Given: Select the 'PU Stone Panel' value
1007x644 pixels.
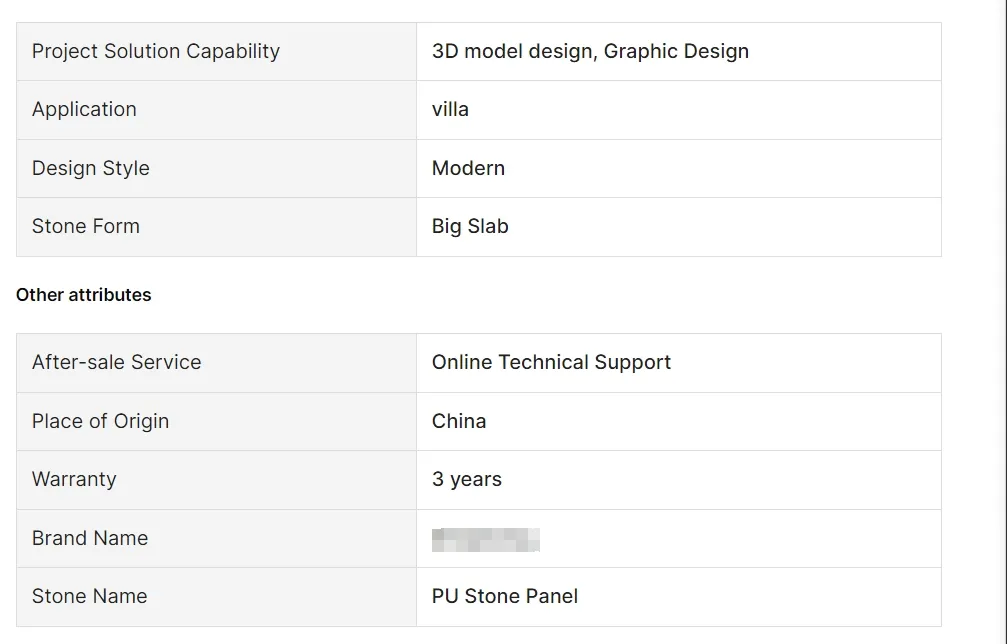Looking at the screenshot, I should point(505,596).
